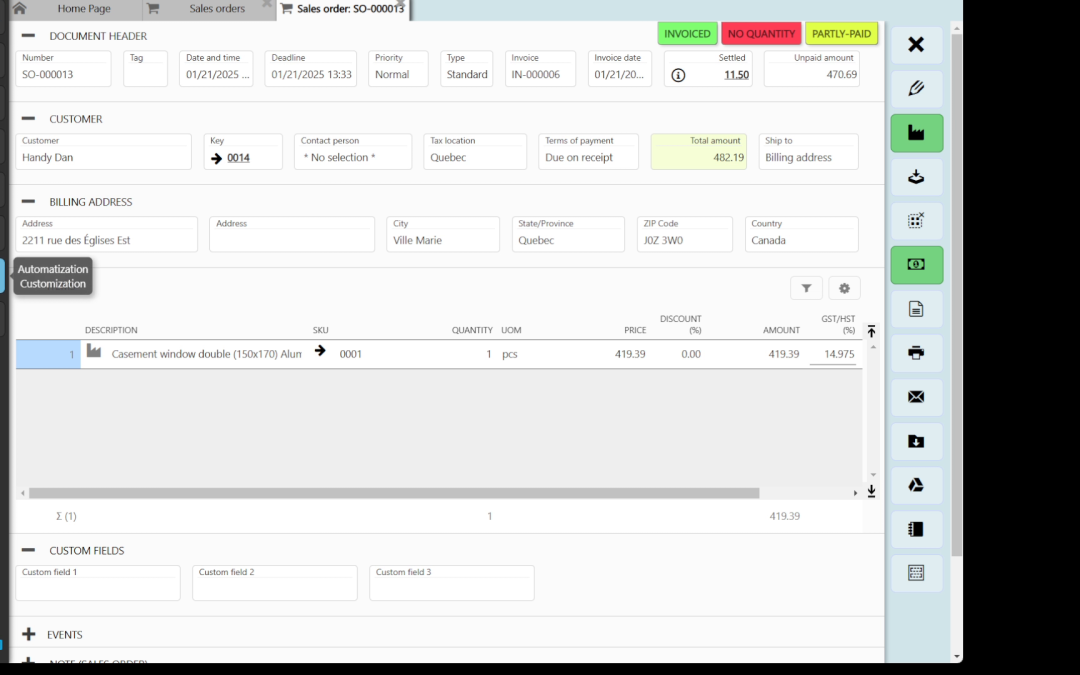Viewport: 1080px width, 675px height.
Task: Open the Contact person selection dropdown
Action: pos(353,152)
